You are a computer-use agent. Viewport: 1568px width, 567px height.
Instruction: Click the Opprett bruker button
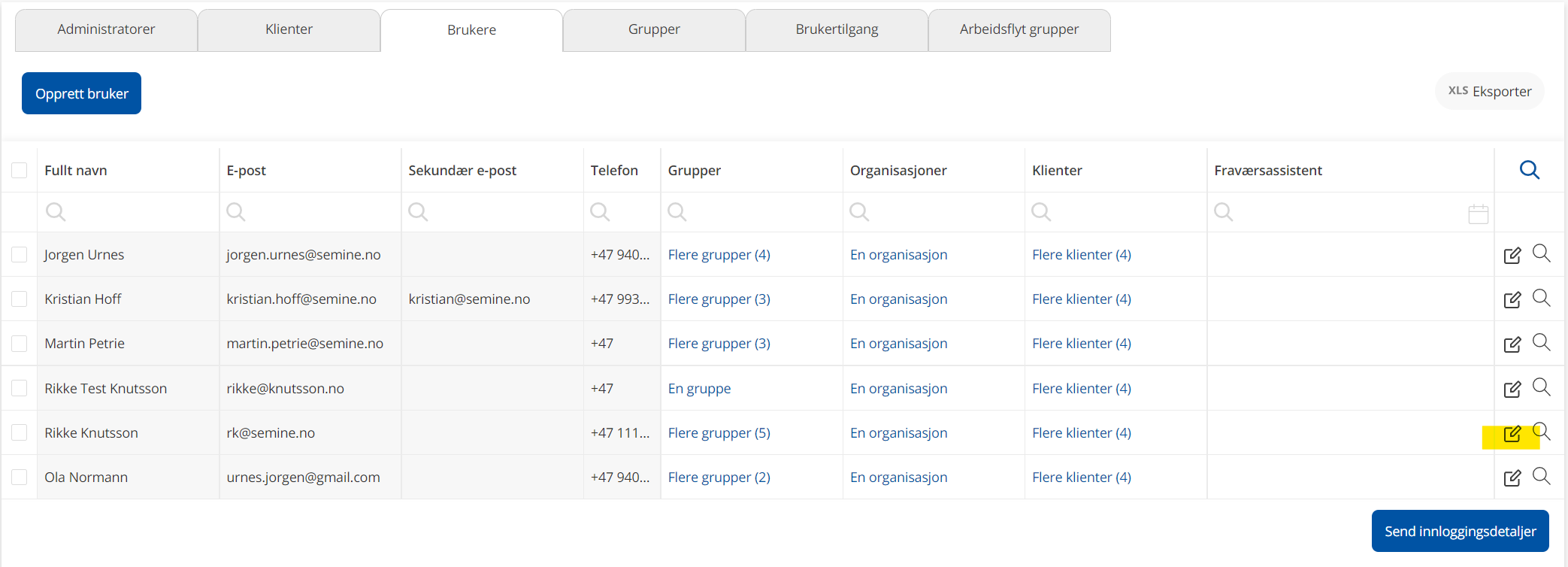coord(81,93)
